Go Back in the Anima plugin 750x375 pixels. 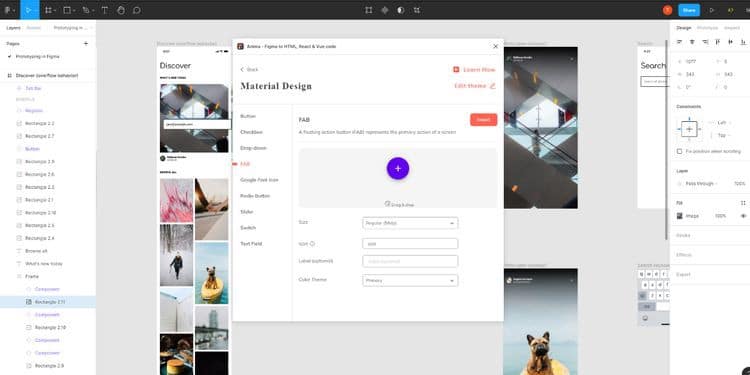(x=249, y=70)
